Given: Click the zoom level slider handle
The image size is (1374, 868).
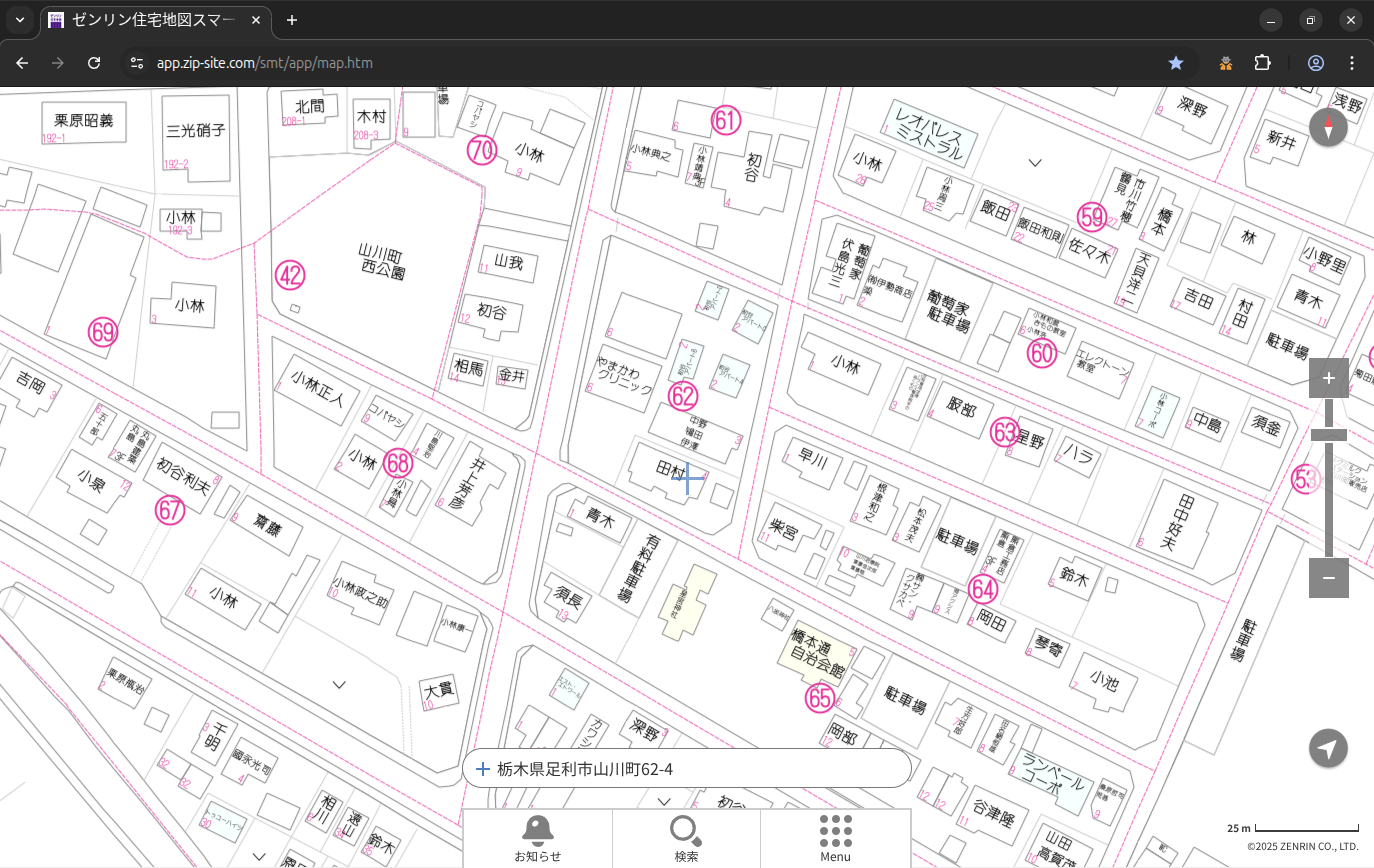Looking at the screenshot, I should (x=1328, y=435).
